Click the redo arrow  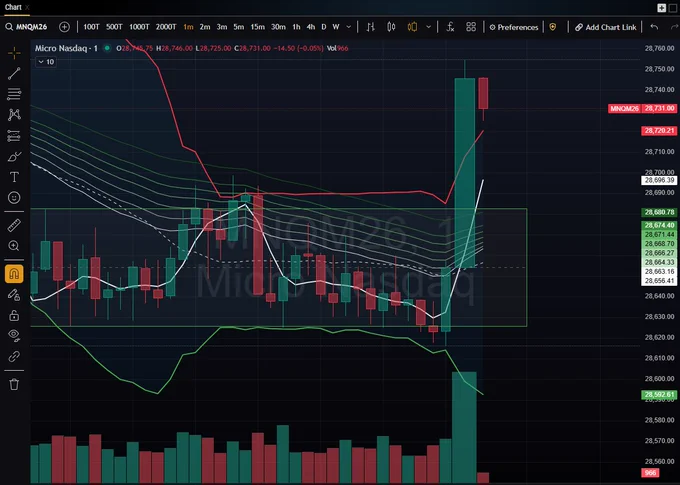(674, 27)
